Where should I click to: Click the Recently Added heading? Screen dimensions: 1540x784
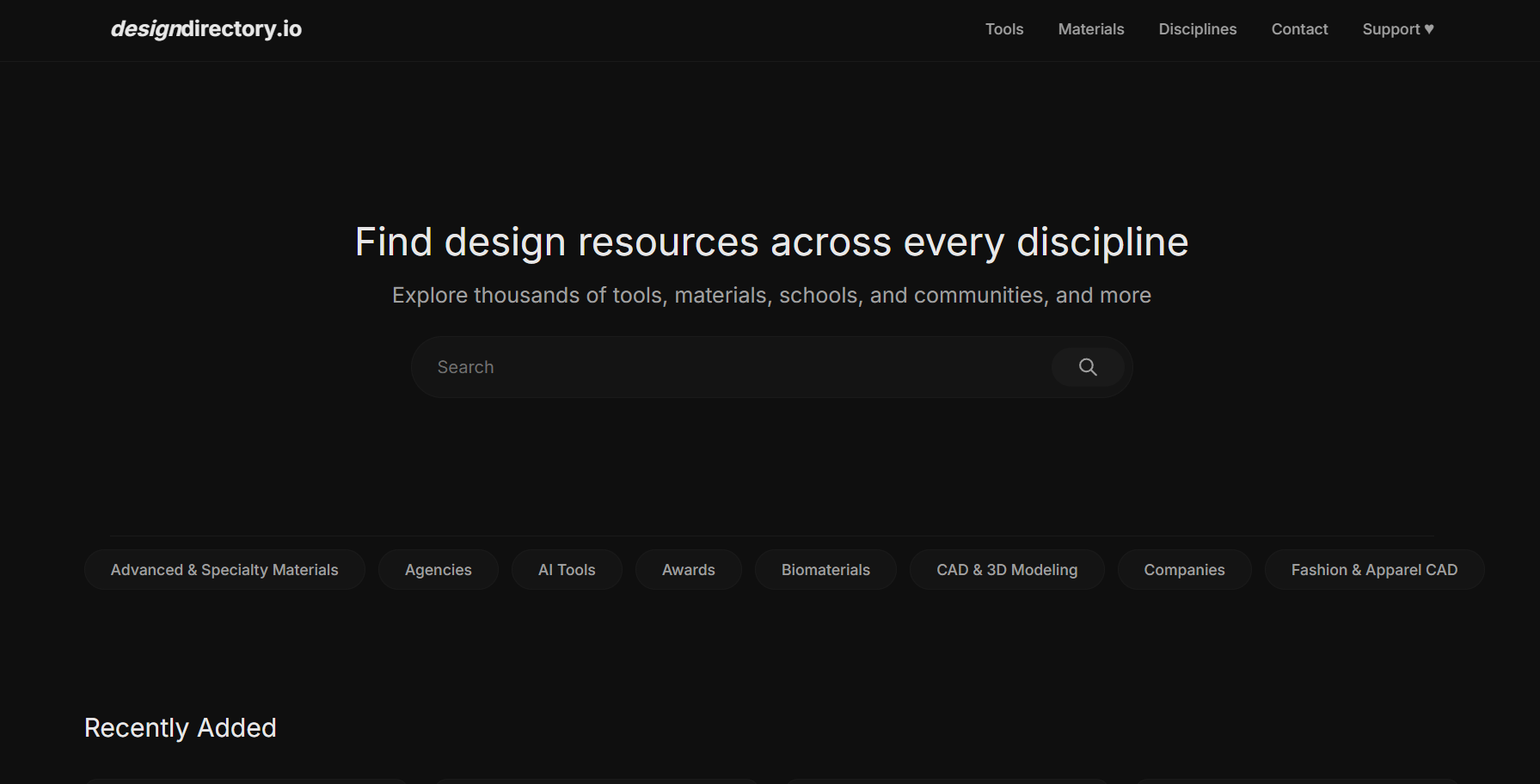[x=180, y=726]
